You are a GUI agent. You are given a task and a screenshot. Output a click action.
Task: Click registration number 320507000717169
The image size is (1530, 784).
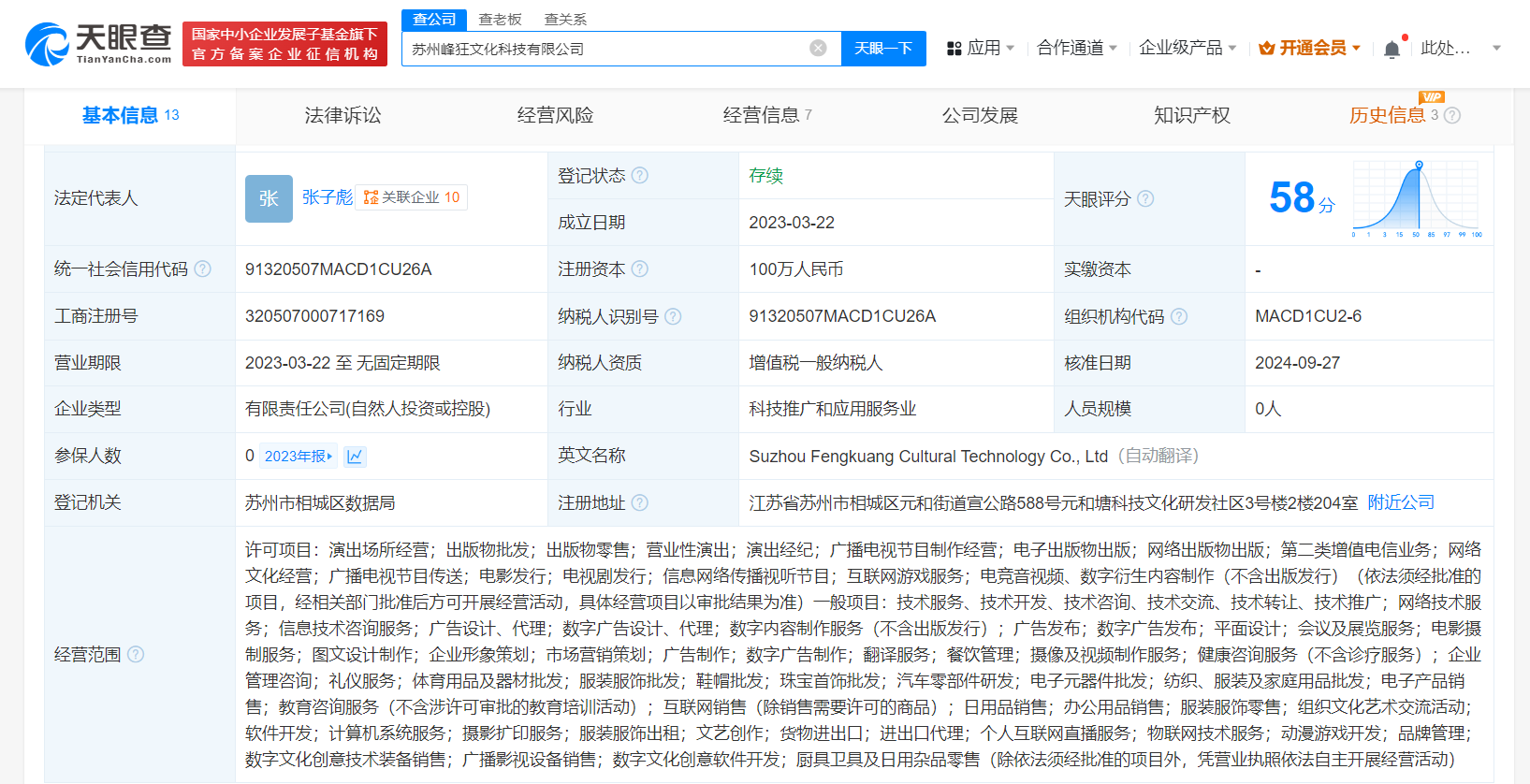pyautogui.click(x=314, y=316)
